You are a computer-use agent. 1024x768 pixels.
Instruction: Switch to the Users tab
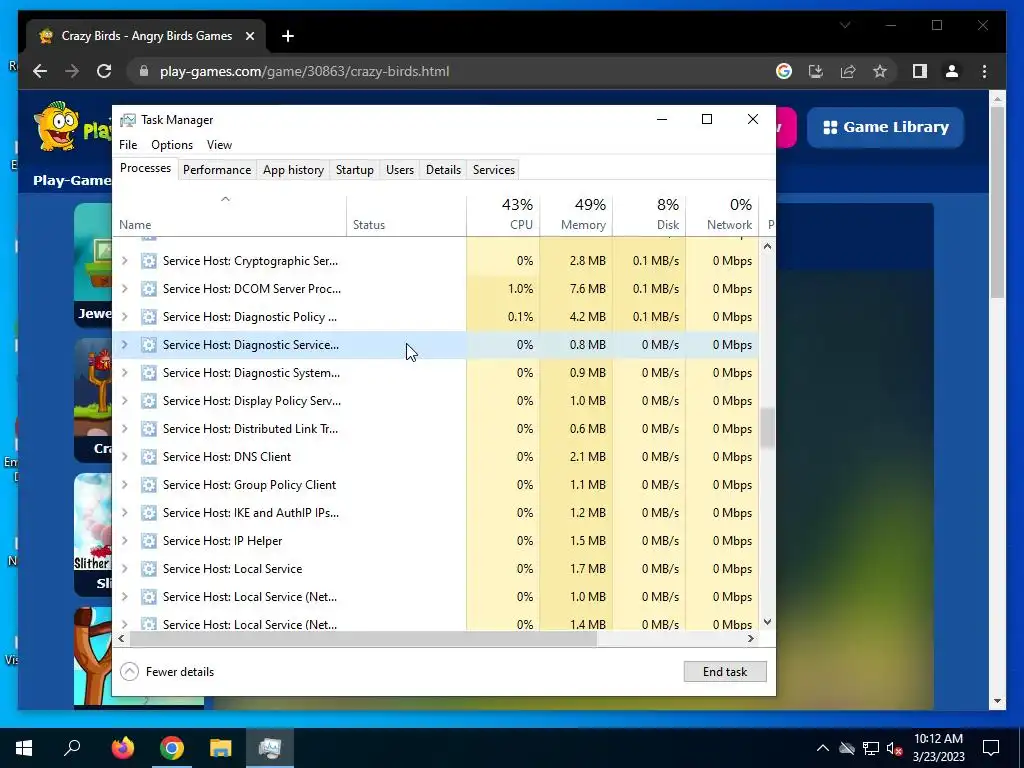pos(400,170)
